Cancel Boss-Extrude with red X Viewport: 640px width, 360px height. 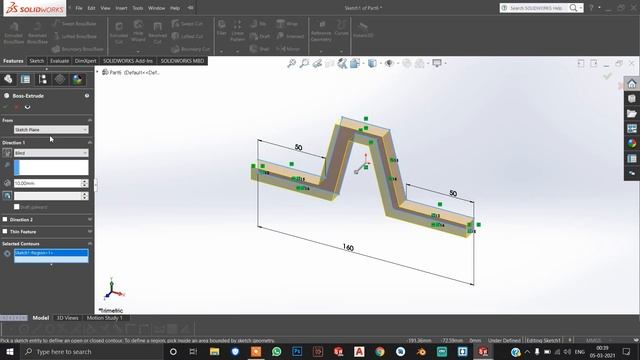coord(17,107)
